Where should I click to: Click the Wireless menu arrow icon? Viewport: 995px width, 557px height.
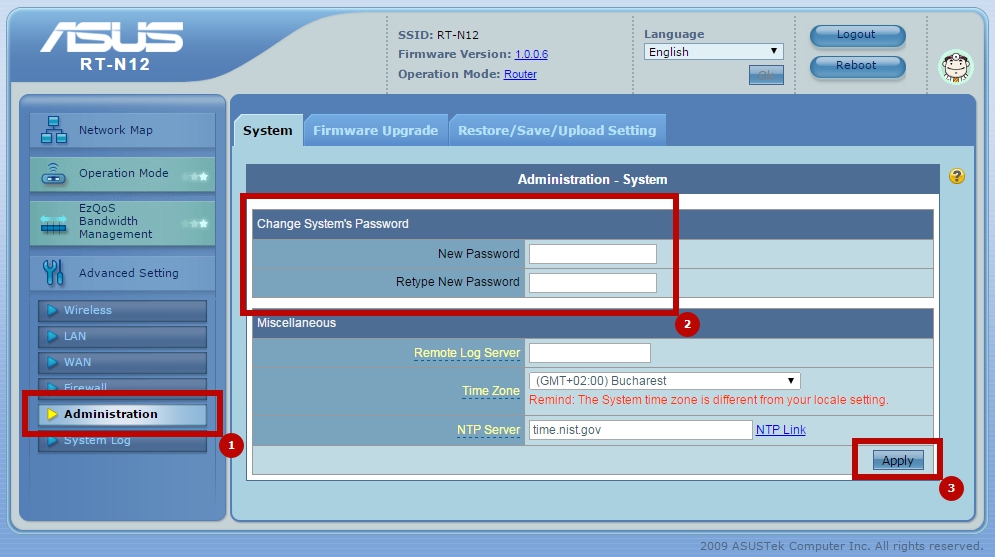pyautogui.click(x=53, y=310)
